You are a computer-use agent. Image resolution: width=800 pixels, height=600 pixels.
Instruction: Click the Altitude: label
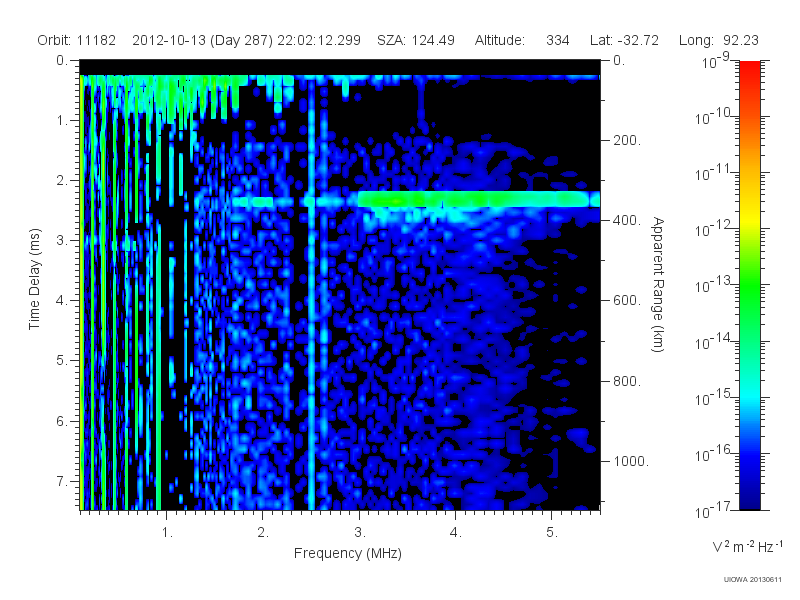(x=499, y=40)
